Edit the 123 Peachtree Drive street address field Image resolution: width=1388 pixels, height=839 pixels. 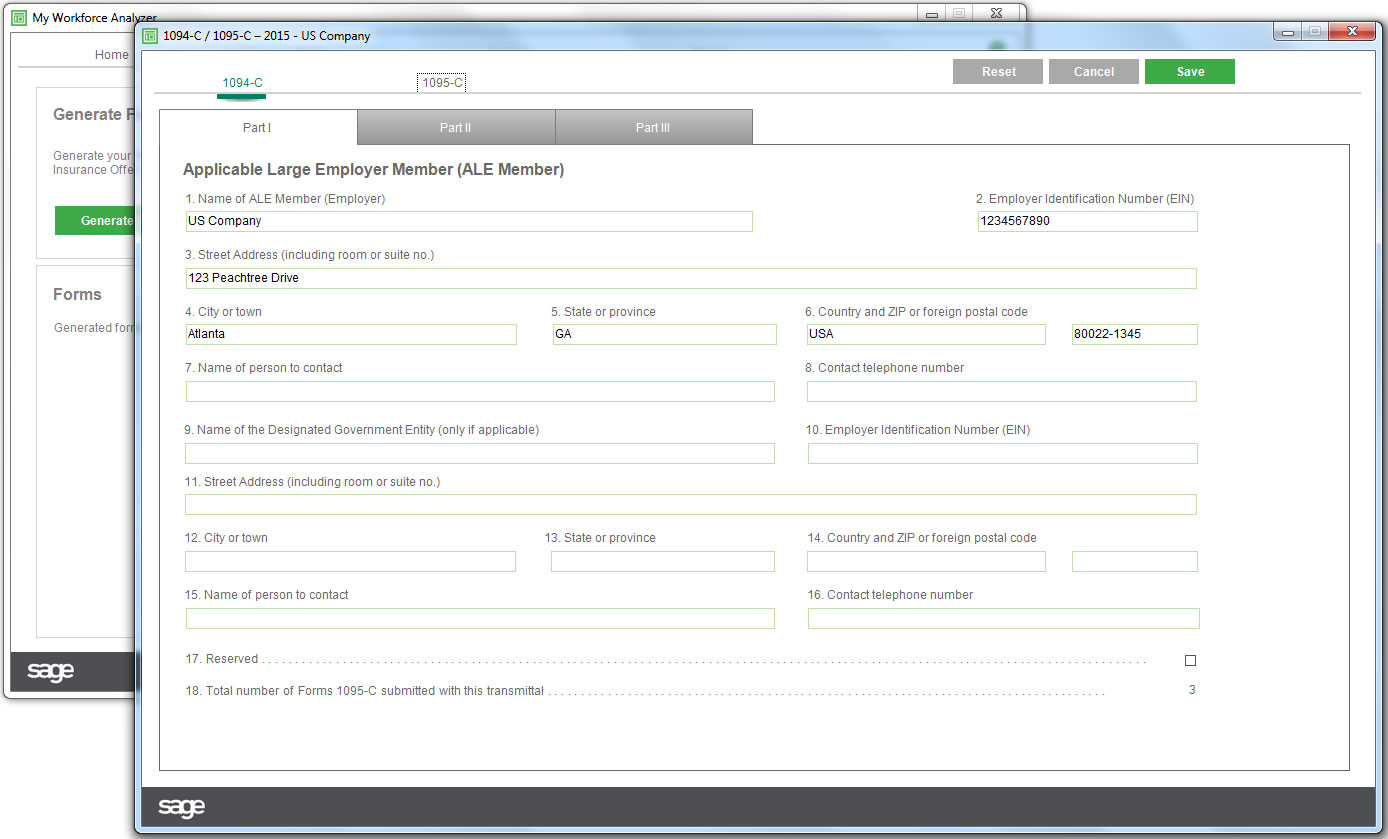(x=691, y=278)
